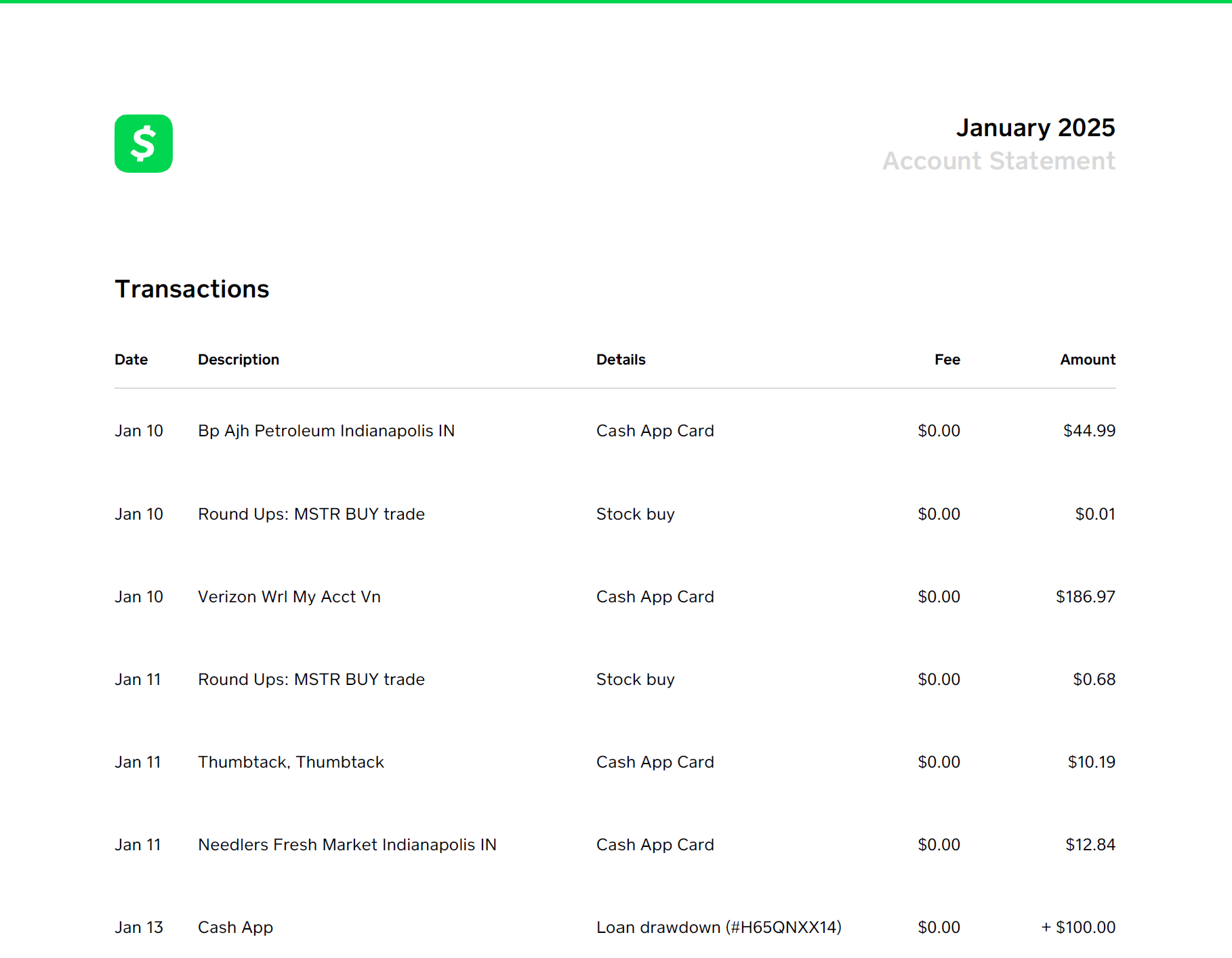This screenshot has height=958, width=1232.
Task: Select the Needlers Fresh Market transaction
Action: (347, 845)
